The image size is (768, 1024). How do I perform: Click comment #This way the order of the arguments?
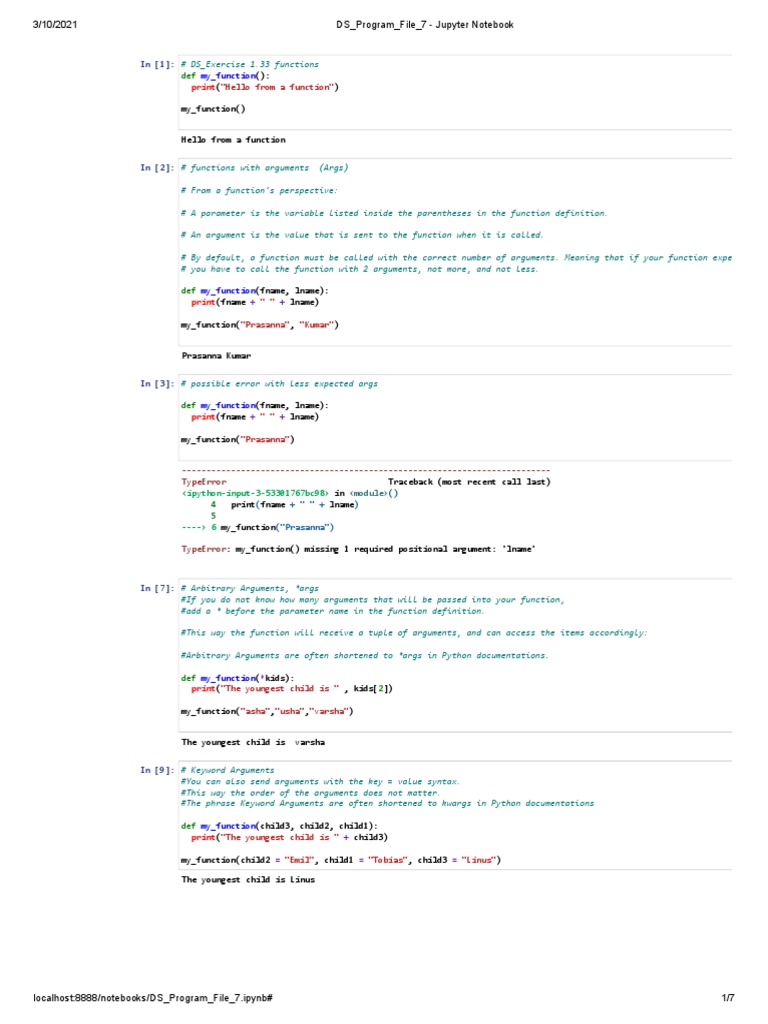(310, 793)
